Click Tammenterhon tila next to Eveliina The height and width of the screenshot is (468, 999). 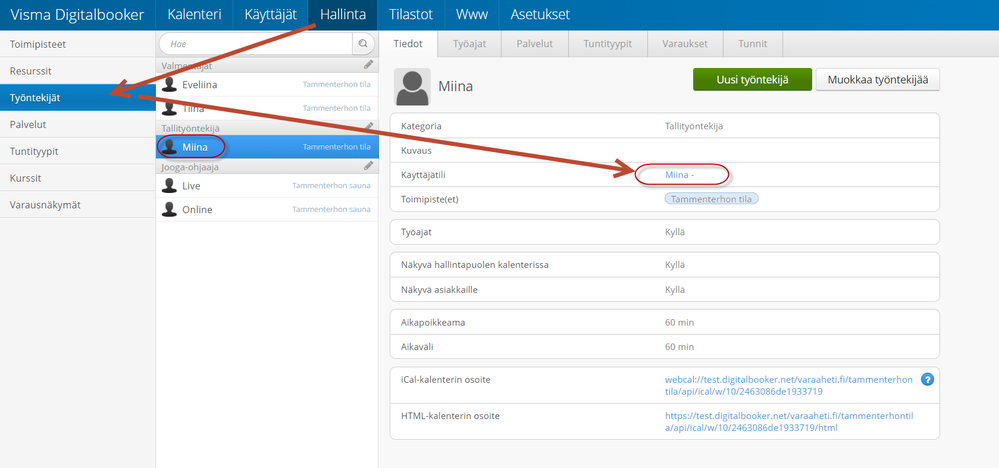click(336, 84)
